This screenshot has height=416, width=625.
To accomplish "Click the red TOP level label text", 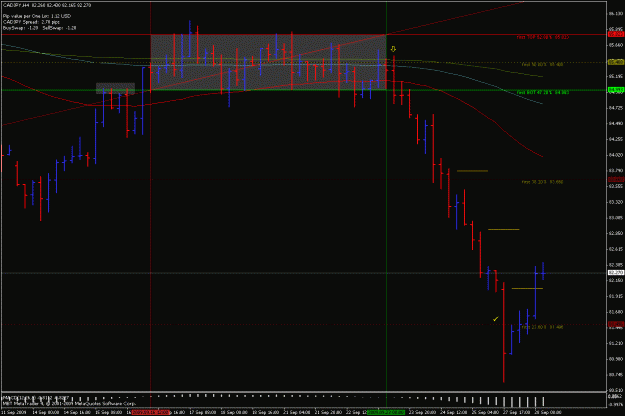I will pyautogui.click(x=542, y=37).
